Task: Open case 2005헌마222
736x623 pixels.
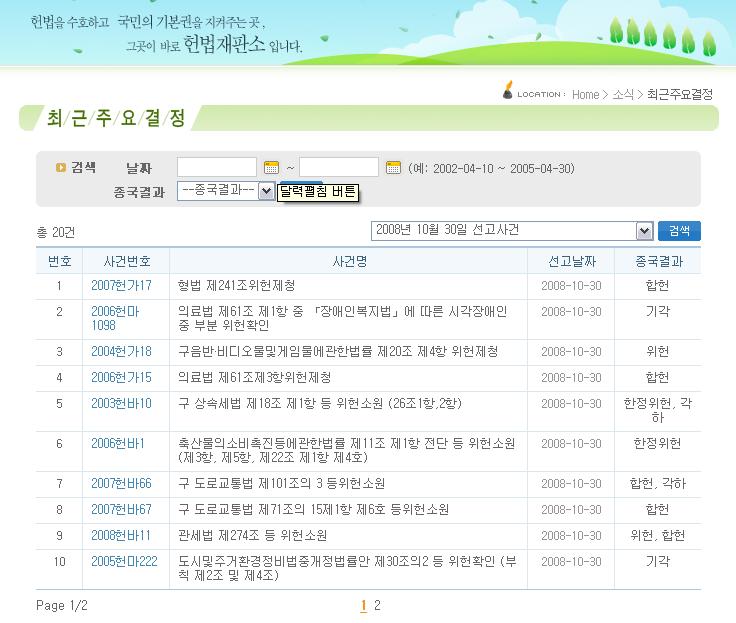Action: (x=124, y=561)
